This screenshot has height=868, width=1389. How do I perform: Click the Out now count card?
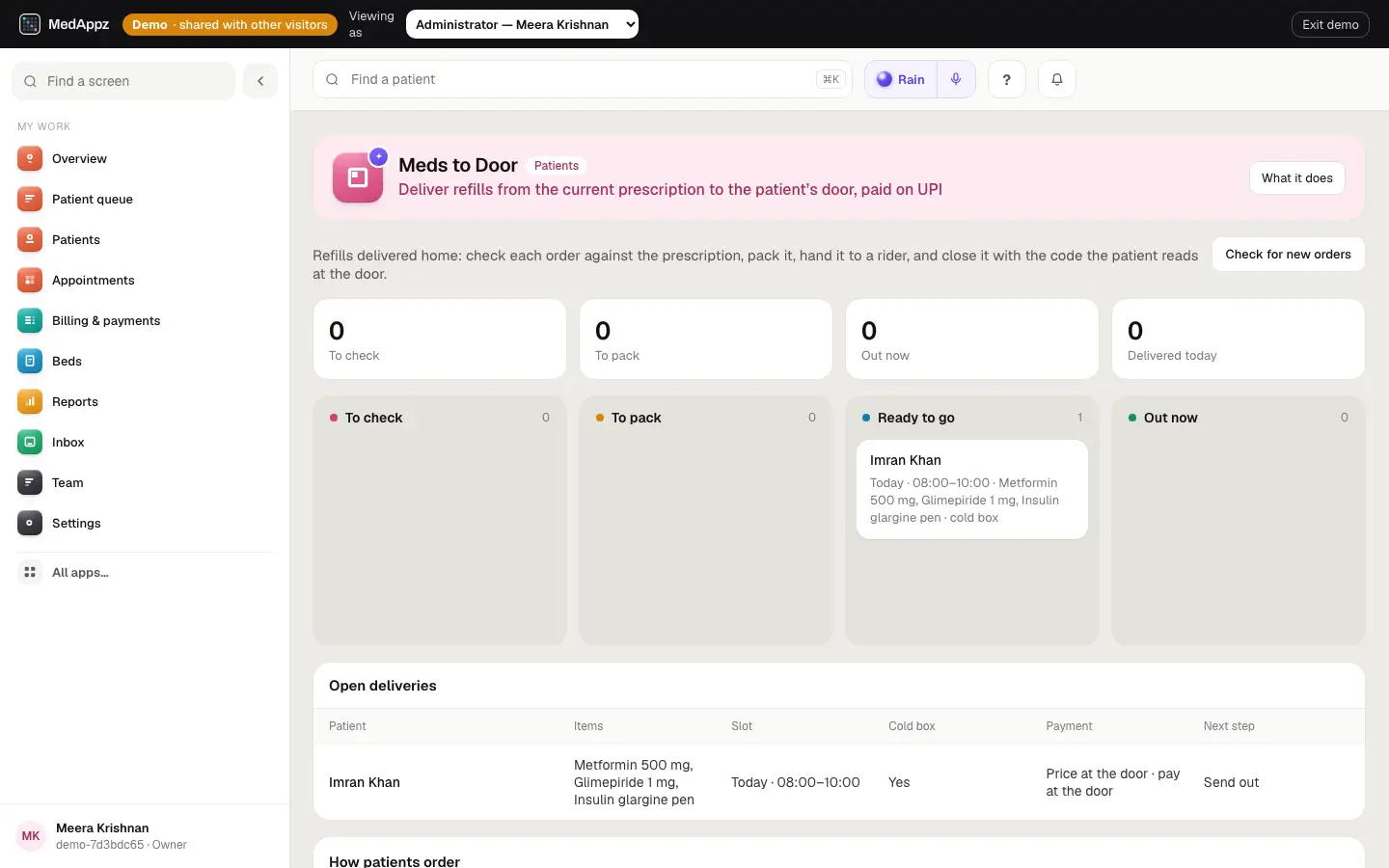tap(972, 339)
